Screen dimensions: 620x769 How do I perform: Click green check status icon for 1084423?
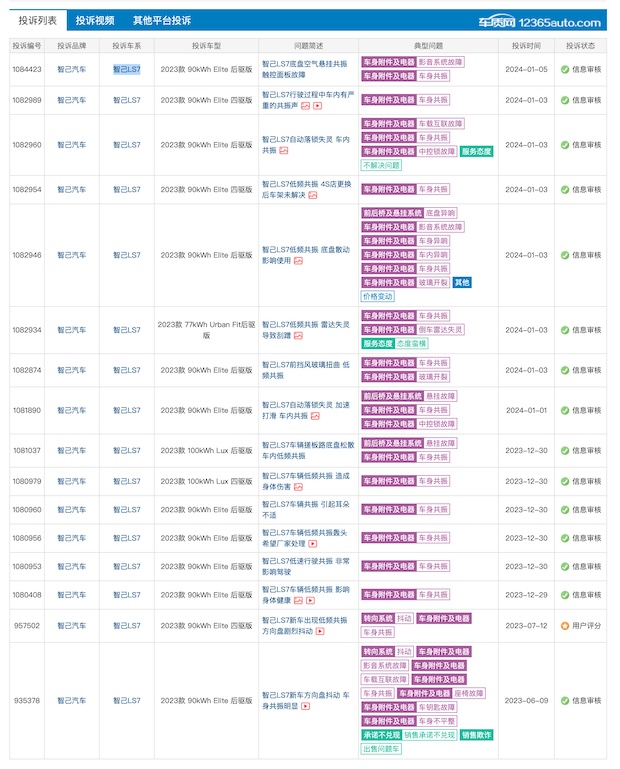(x=565, y=70)
